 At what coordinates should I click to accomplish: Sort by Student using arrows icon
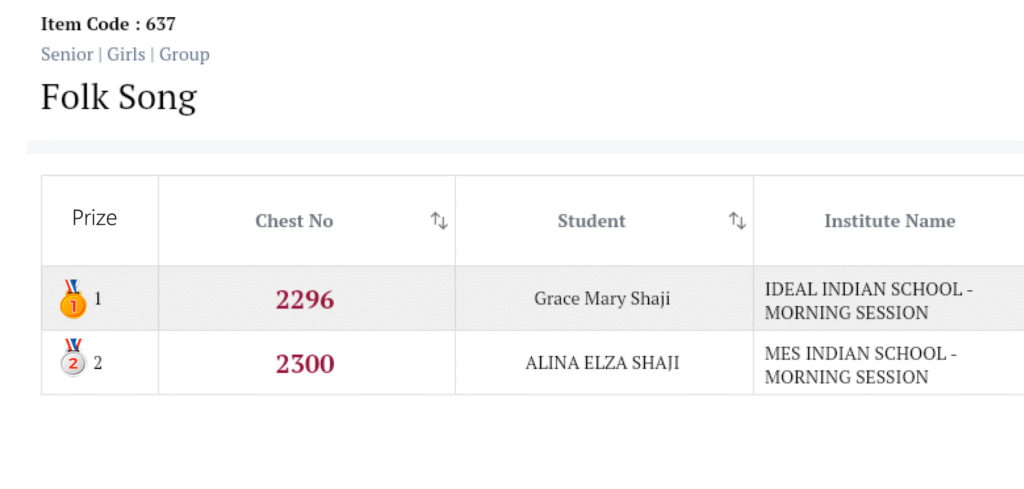pos(737,221)
